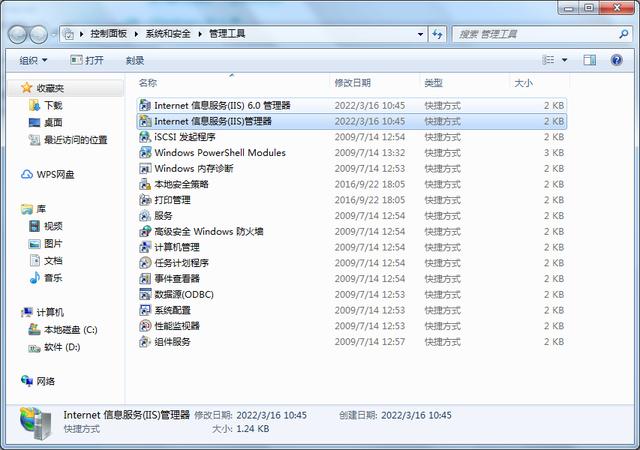Viewport: 640px width, 450px height.
Task: Select the 计算机管理 icon
Action: [x=145, y=247]
